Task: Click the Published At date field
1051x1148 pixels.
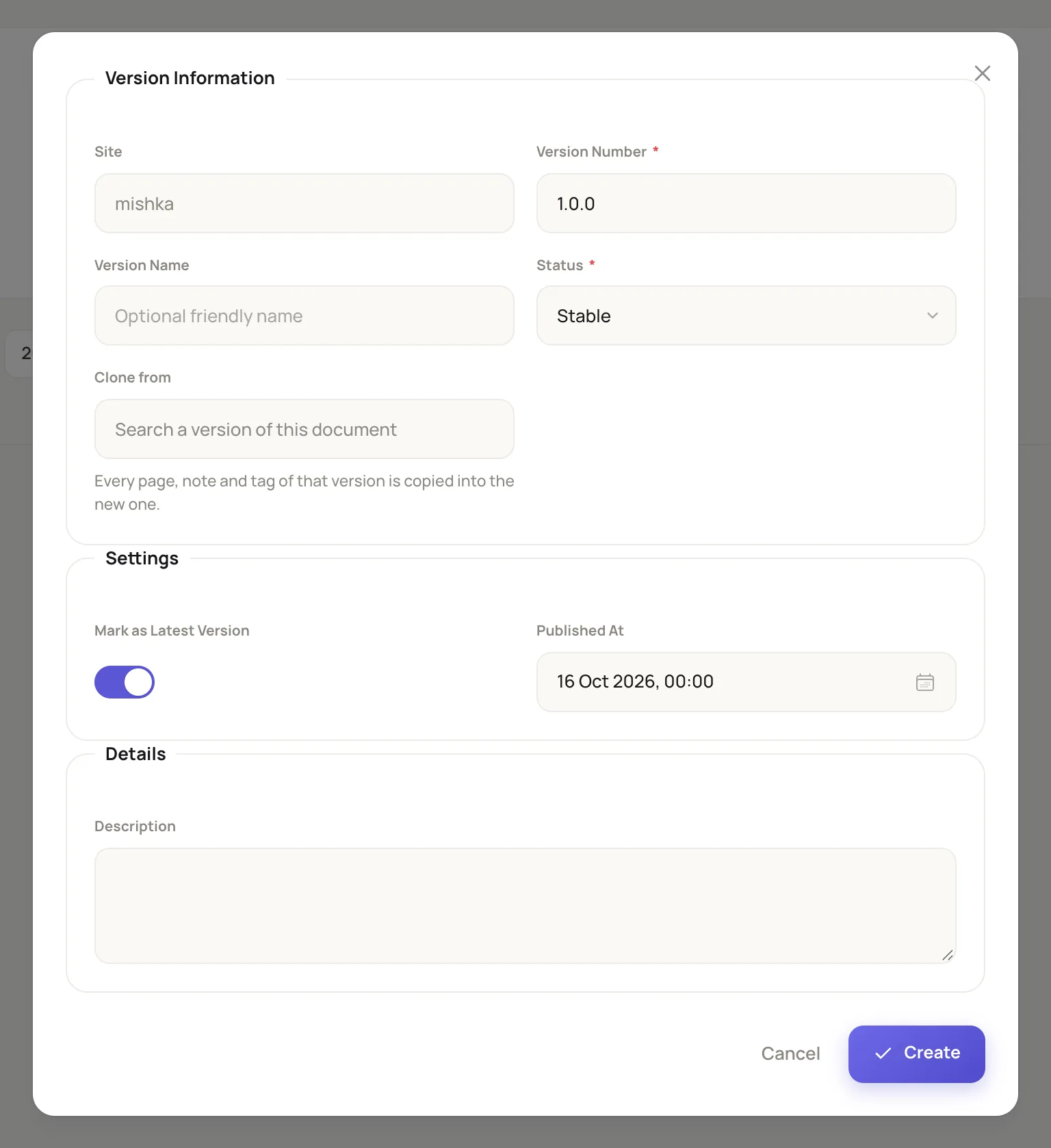Action: coord(746,682)
